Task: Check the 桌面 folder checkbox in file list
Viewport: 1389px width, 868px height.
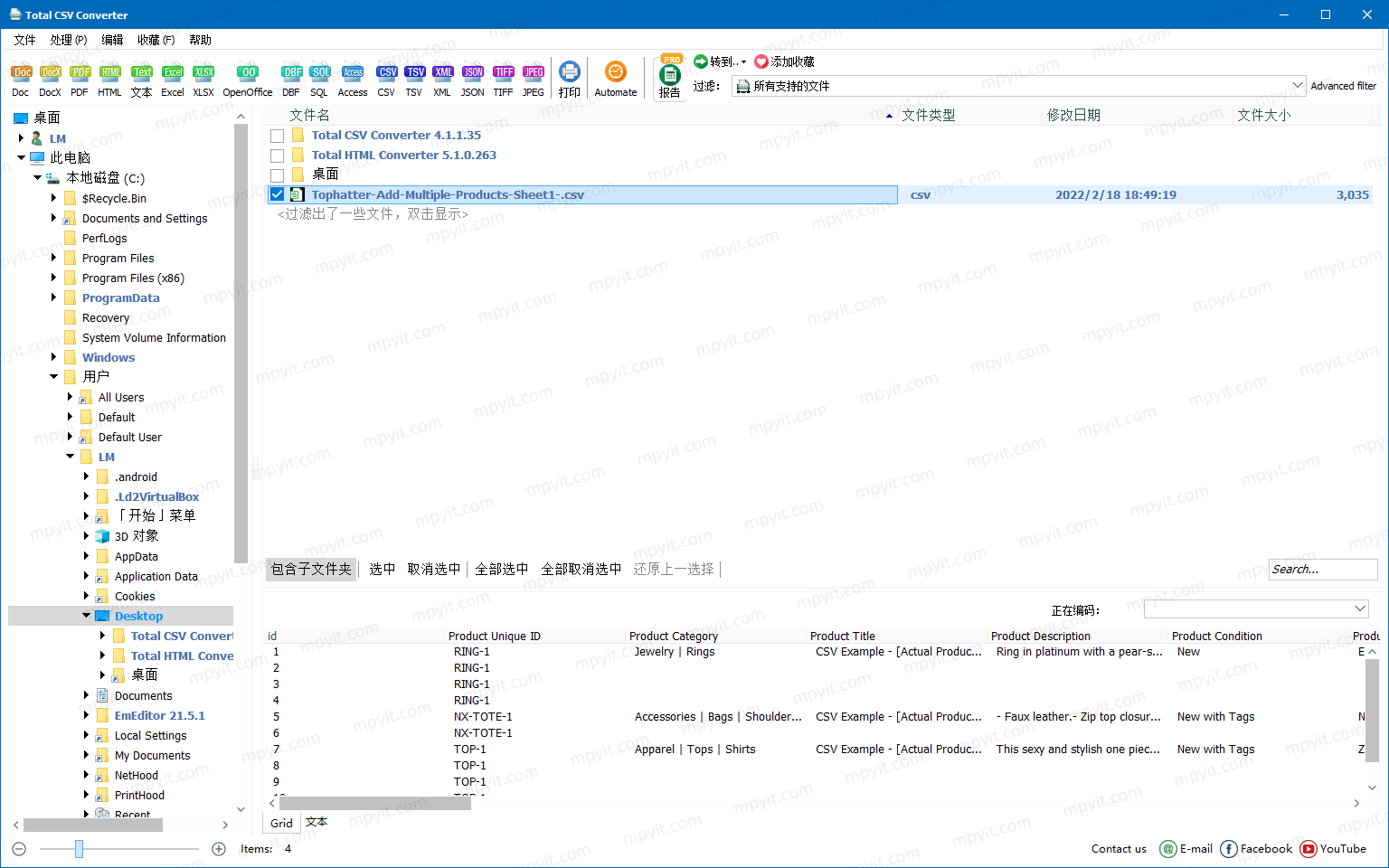Action: pyautogui.click(x=278, y=175)
